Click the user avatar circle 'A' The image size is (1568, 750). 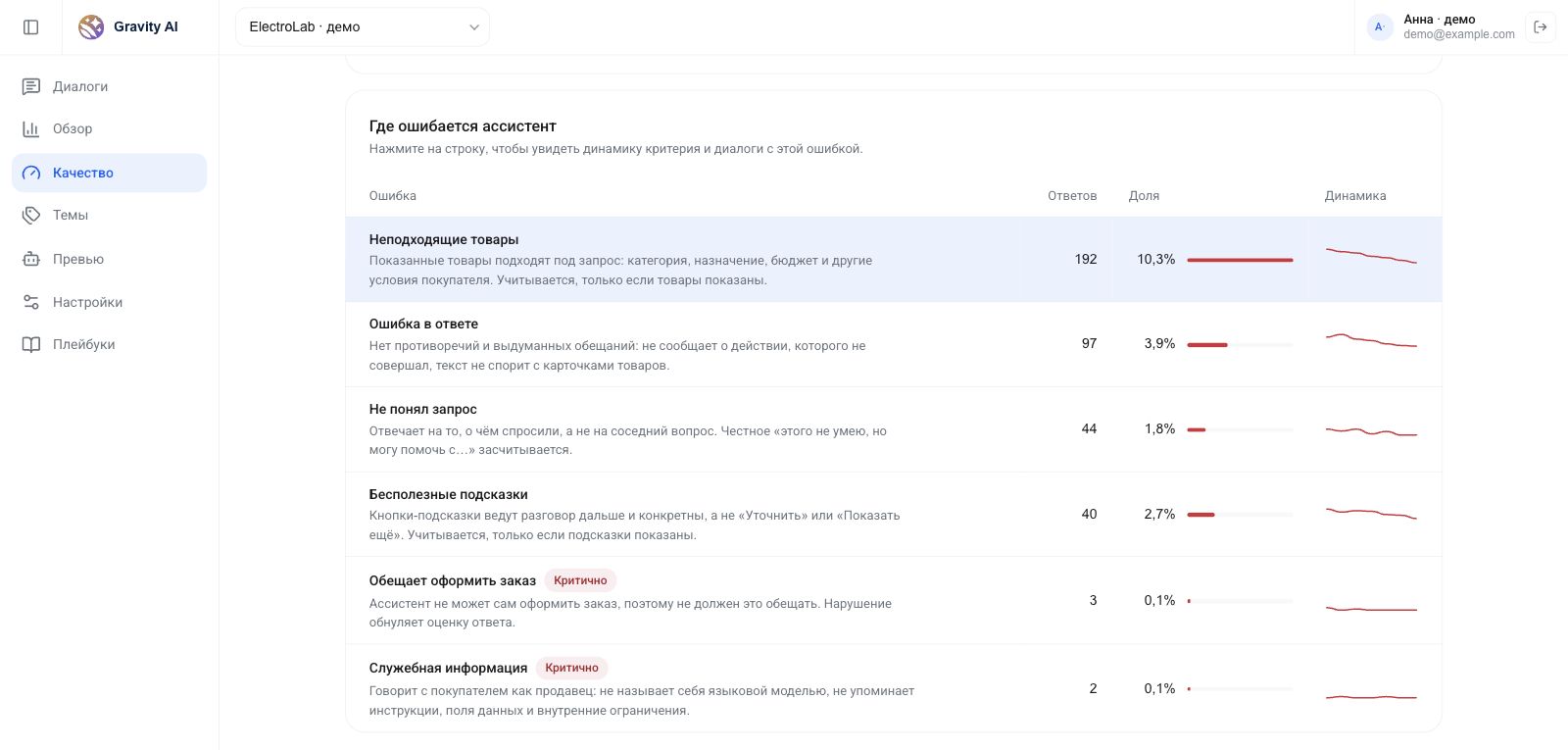pyautogui.click(x=1380, y=27)
